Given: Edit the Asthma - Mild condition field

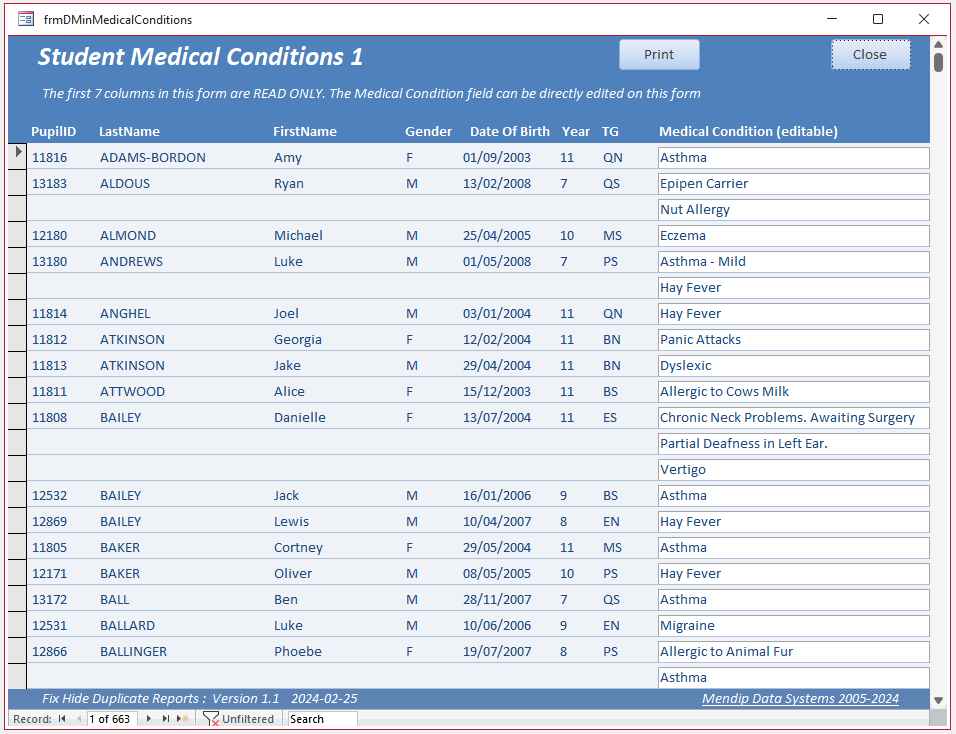Looking at the screenshot, I should coord(794,262).
